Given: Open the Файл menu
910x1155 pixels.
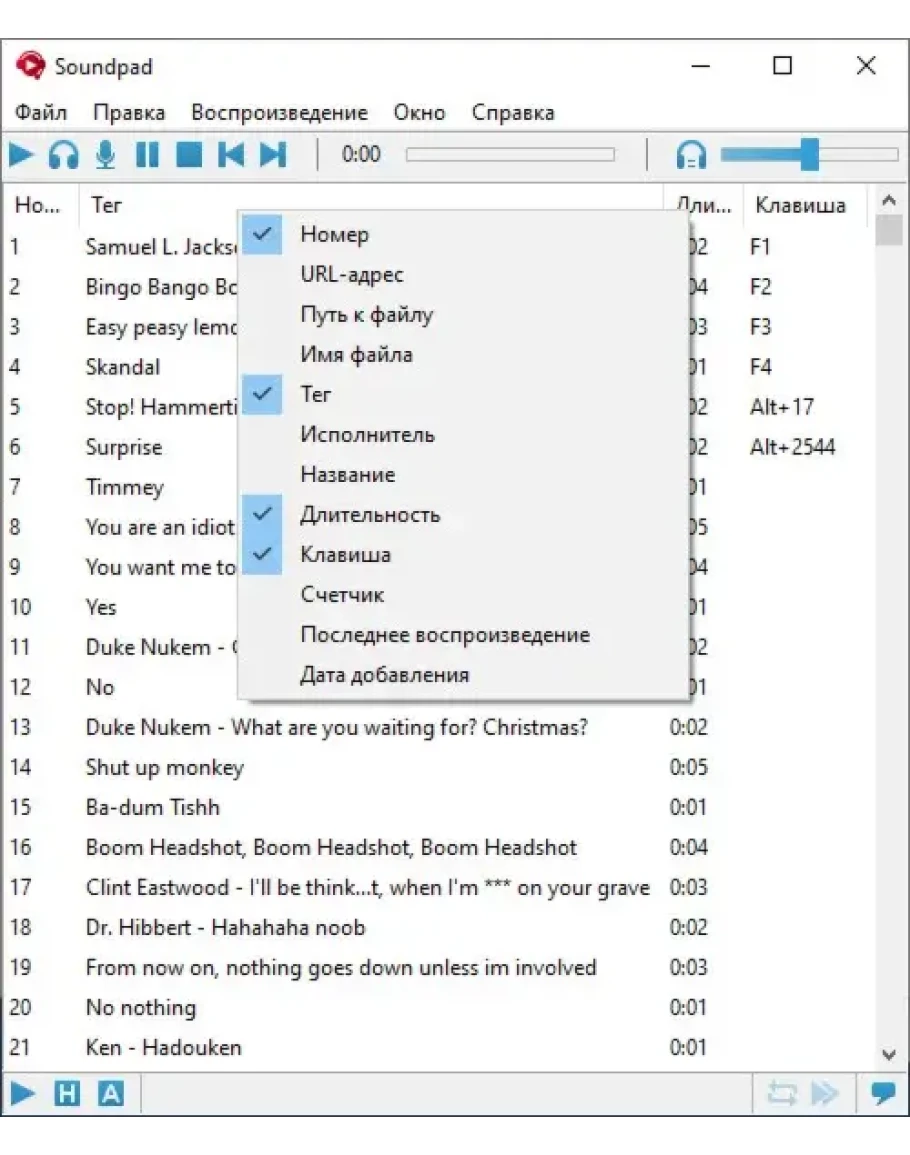Looking at the screenshot, I should pos(41,113).
